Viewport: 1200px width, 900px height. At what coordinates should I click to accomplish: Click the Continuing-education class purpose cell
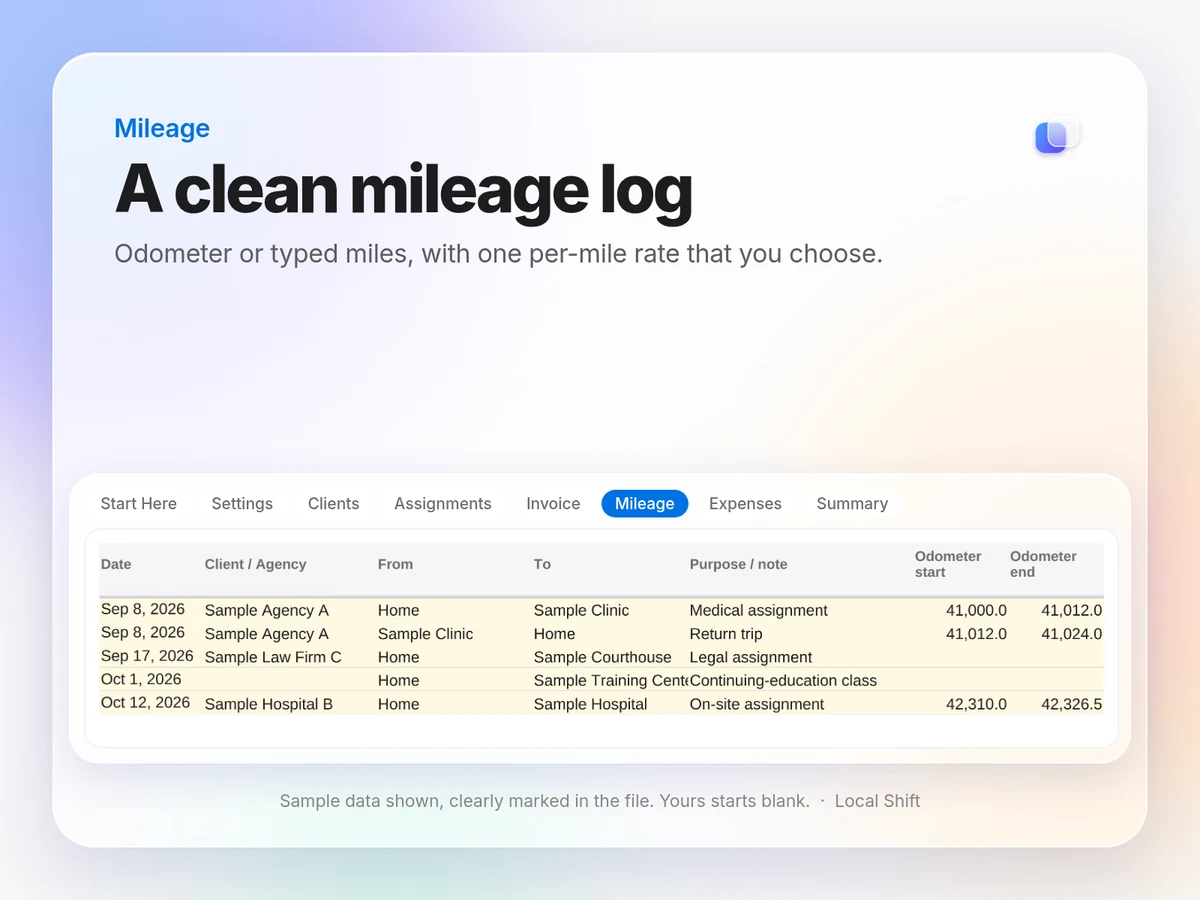[x=783, y=681]
